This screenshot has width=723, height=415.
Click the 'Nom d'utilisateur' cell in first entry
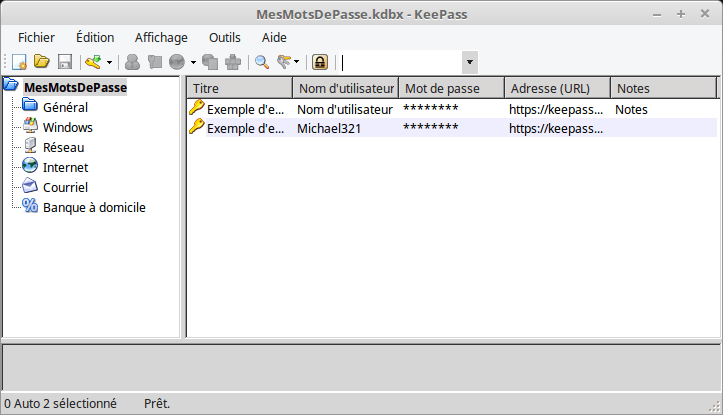345,109
